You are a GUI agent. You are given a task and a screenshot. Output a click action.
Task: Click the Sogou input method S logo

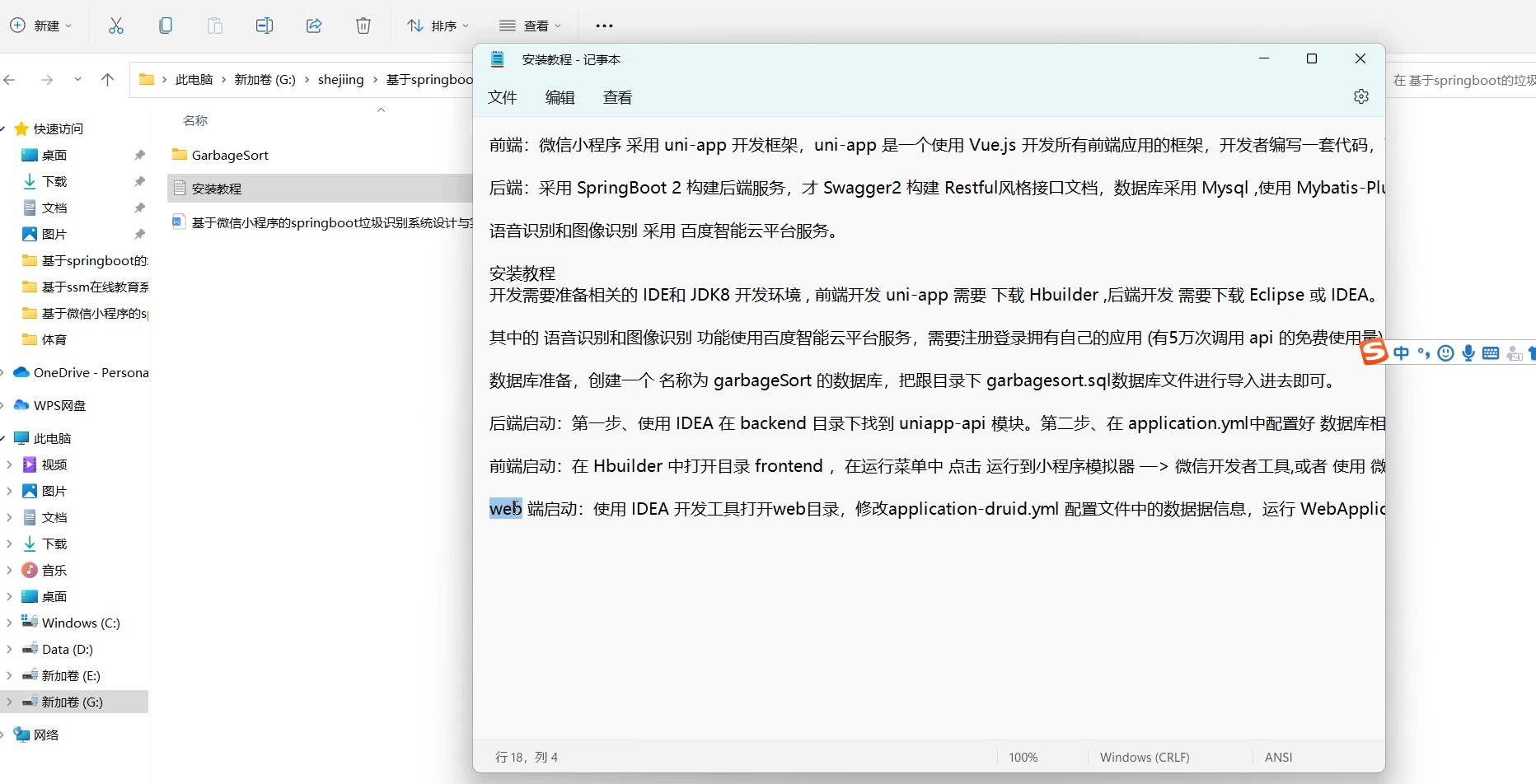(1374, 352)
